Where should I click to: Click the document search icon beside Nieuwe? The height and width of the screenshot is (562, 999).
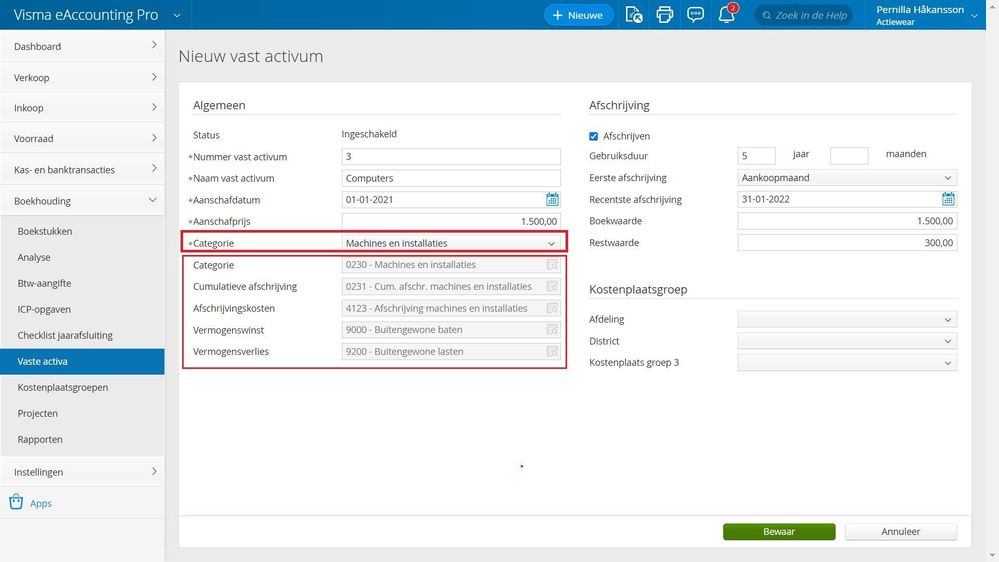click(x=634, y=15)
